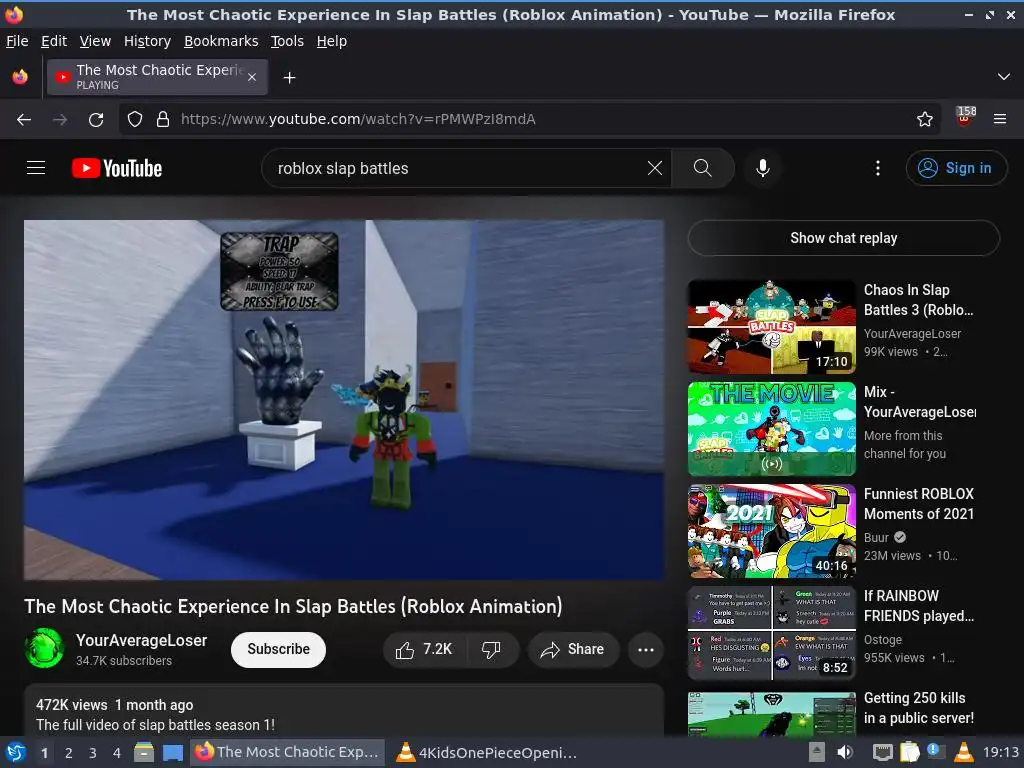The width and height of the screenshot is (1024, 768).
Task: Bookmark this page with the star icon
Action: [925, 119]
